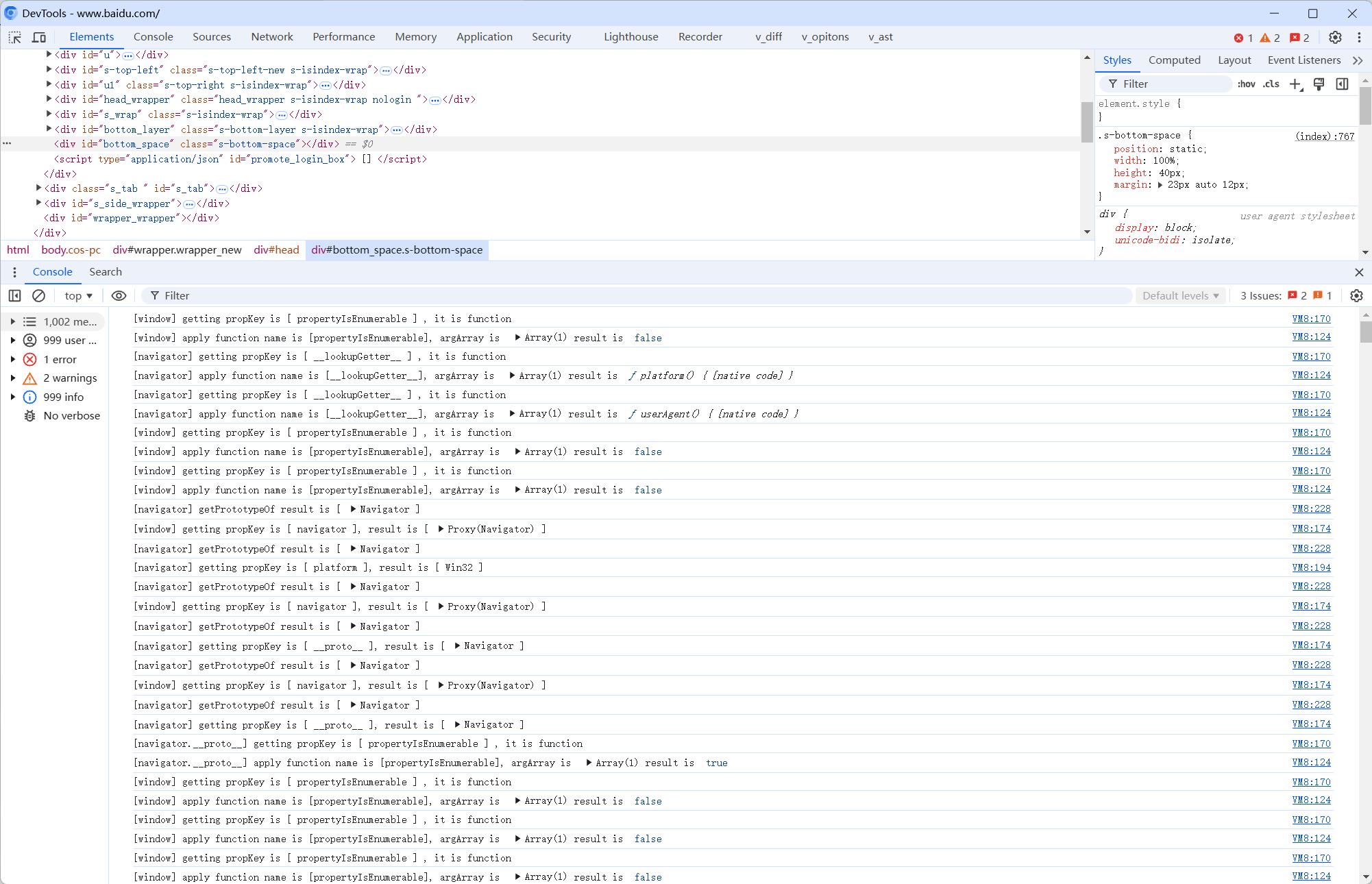Click the (index):767 source link
This screenshot has width=1372, height=884.
coord(1324,136)
